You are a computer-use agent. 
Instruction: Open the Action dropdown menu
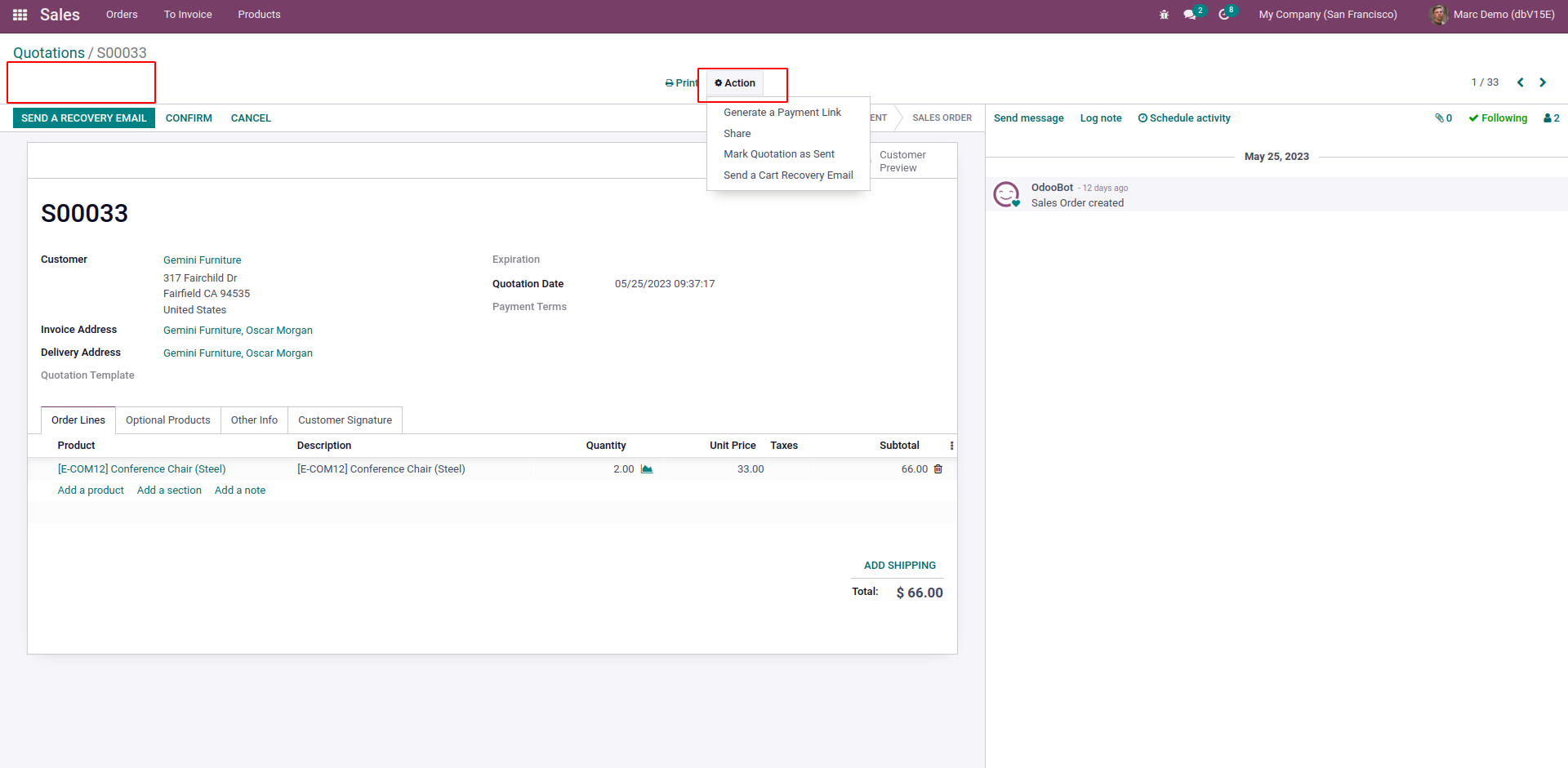click(735, 83)
